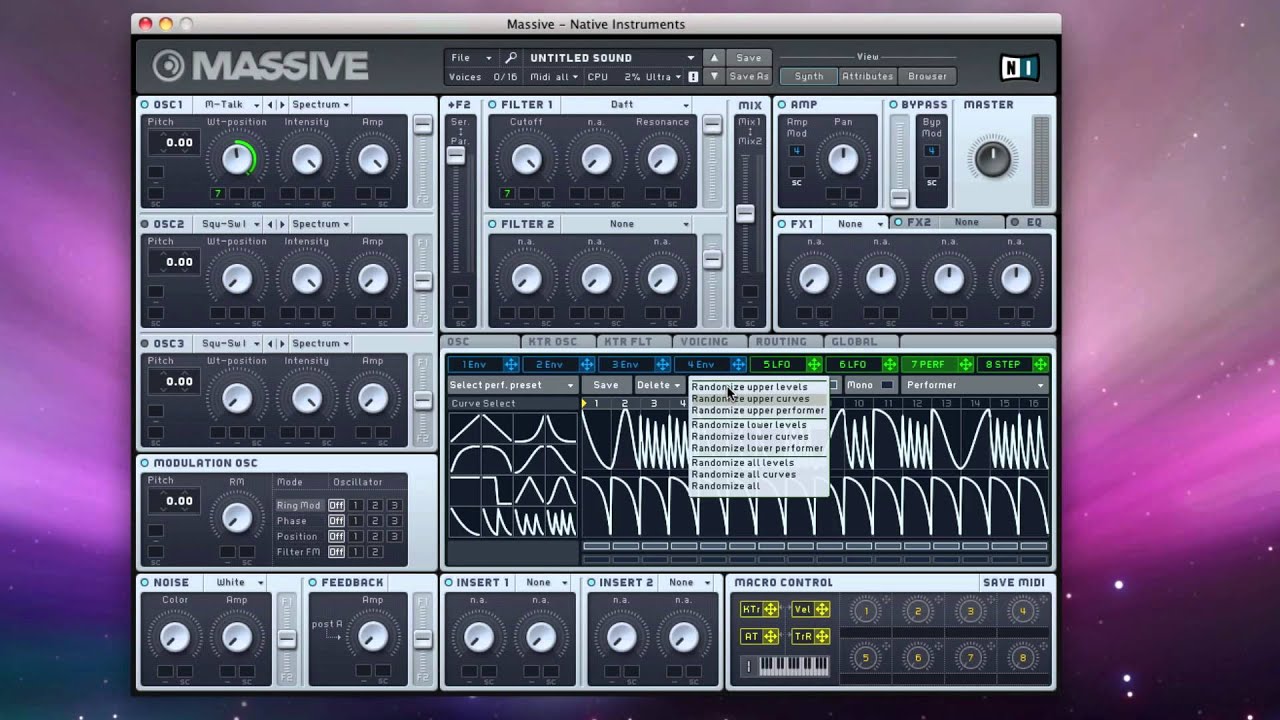Open OSC1 Spectrum mode dropdown
Screen dimensions: 1280x720
320,105
